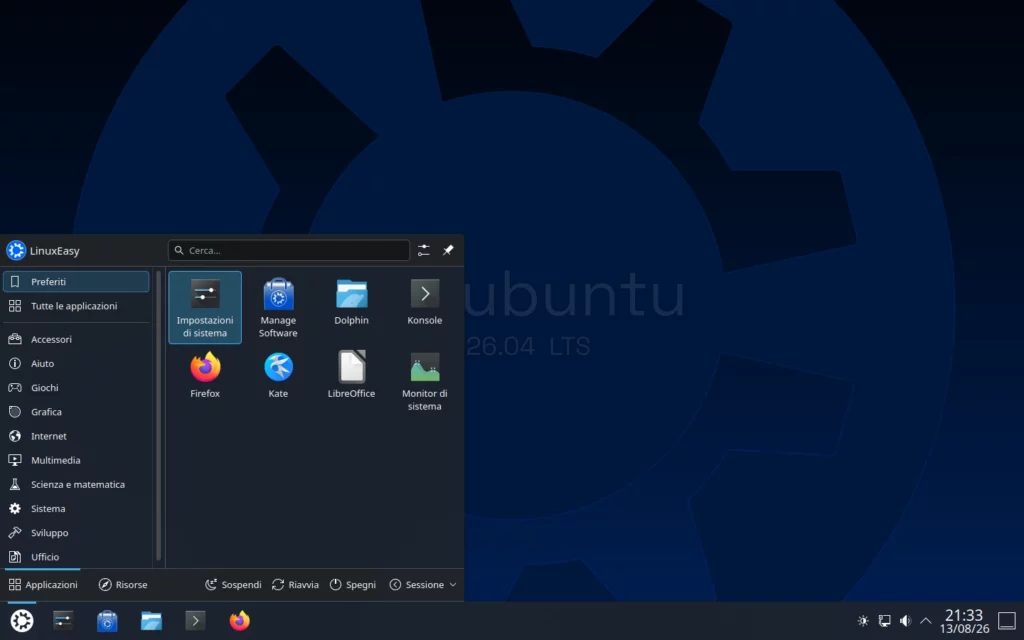Open the clock showing 21:33
Image resolution: width=1024 pixels, height=640 pixels.
tap(964, 620)
